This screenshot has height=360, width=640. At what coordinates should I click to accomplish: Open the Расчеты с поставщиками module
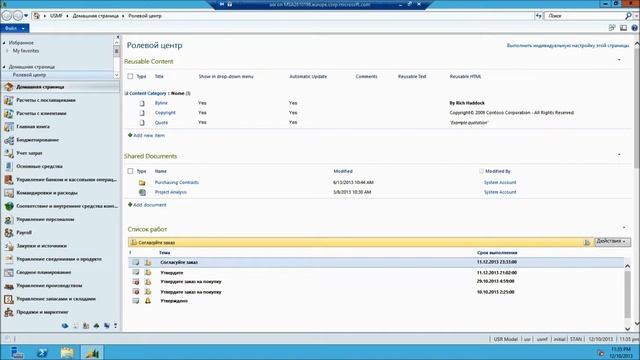tap(46, 100)
